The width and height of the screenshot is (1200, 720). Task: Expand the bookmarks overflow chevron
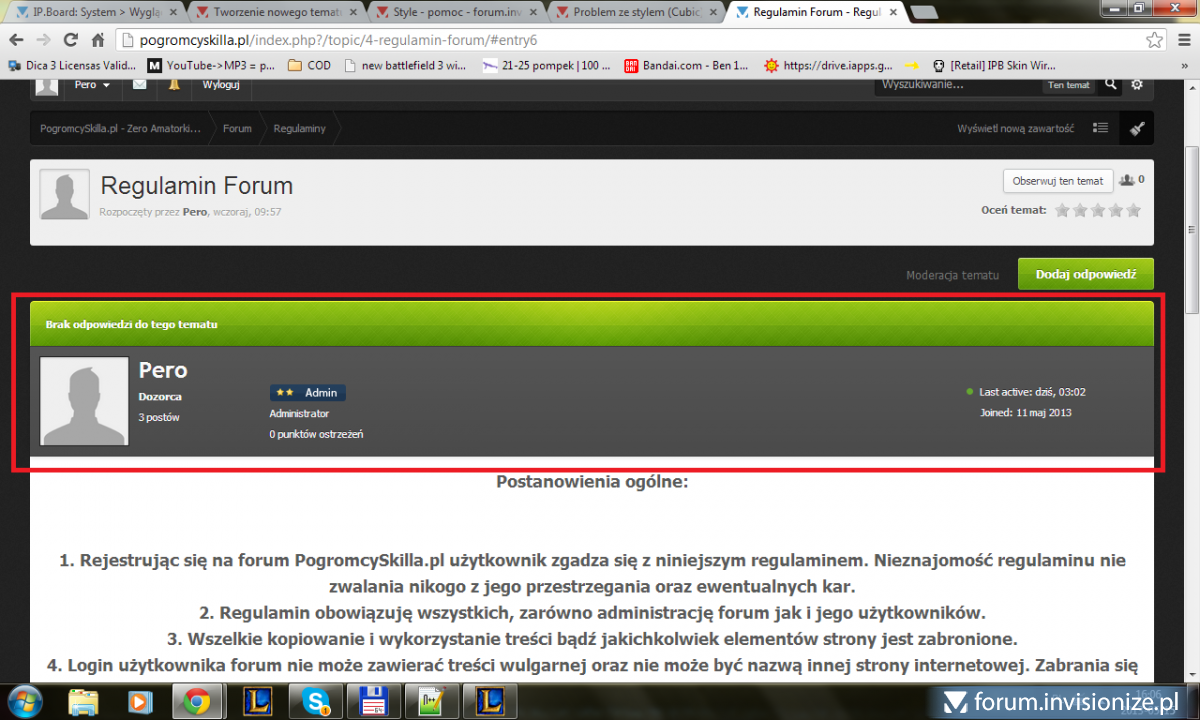(x=1183, y=65)
